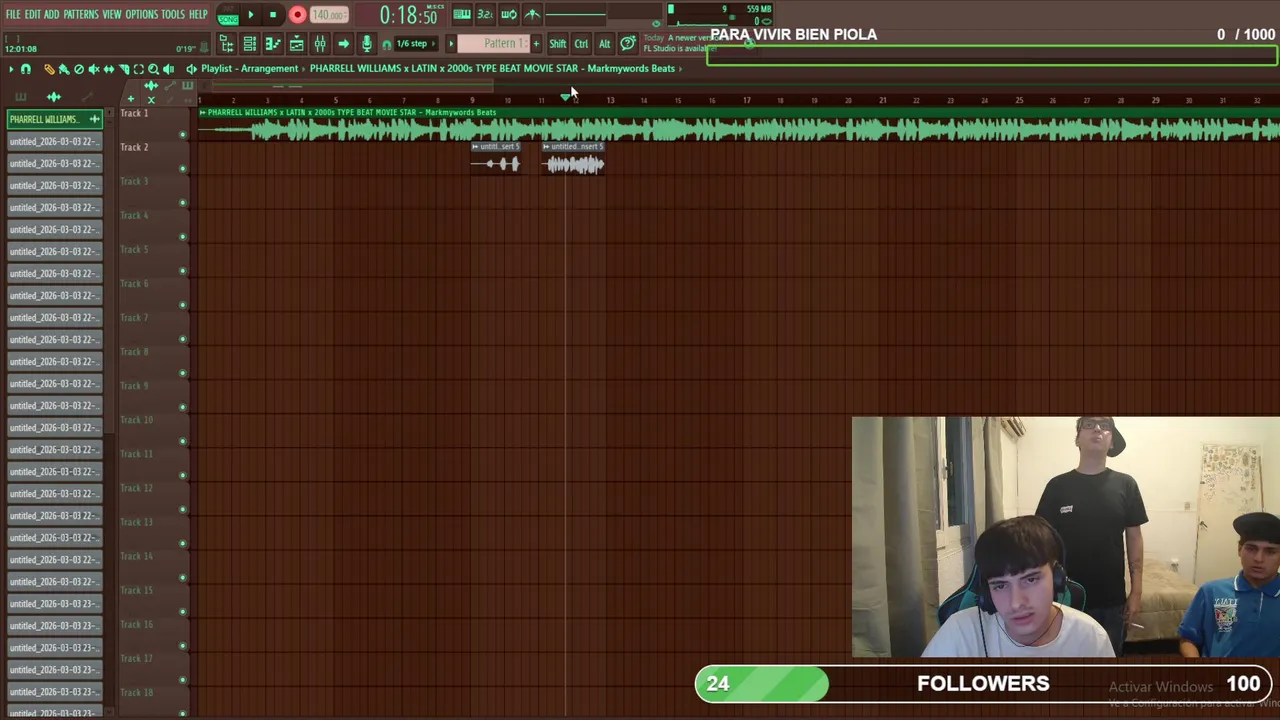Click the master volume slider
1280x720 pixels.
click(575, 14)
